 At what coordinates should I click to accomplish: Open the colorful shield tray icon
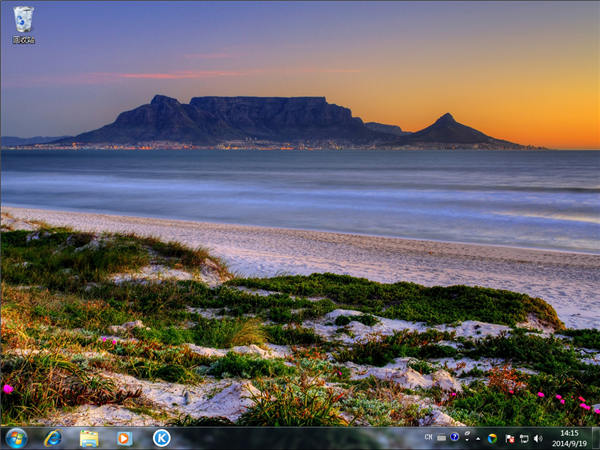click(492, 438)
